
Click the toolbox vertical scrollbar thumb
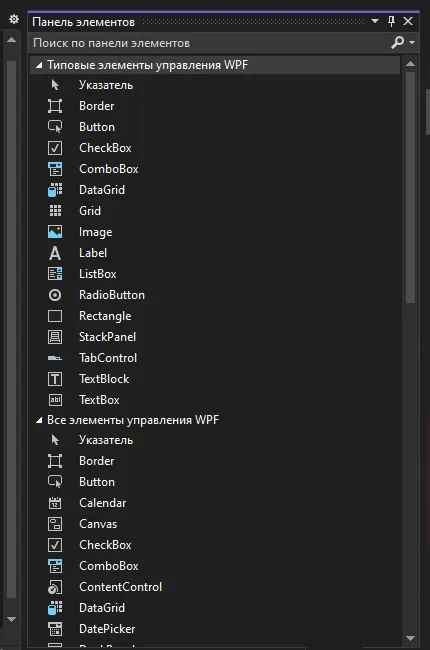click(411, 188)
